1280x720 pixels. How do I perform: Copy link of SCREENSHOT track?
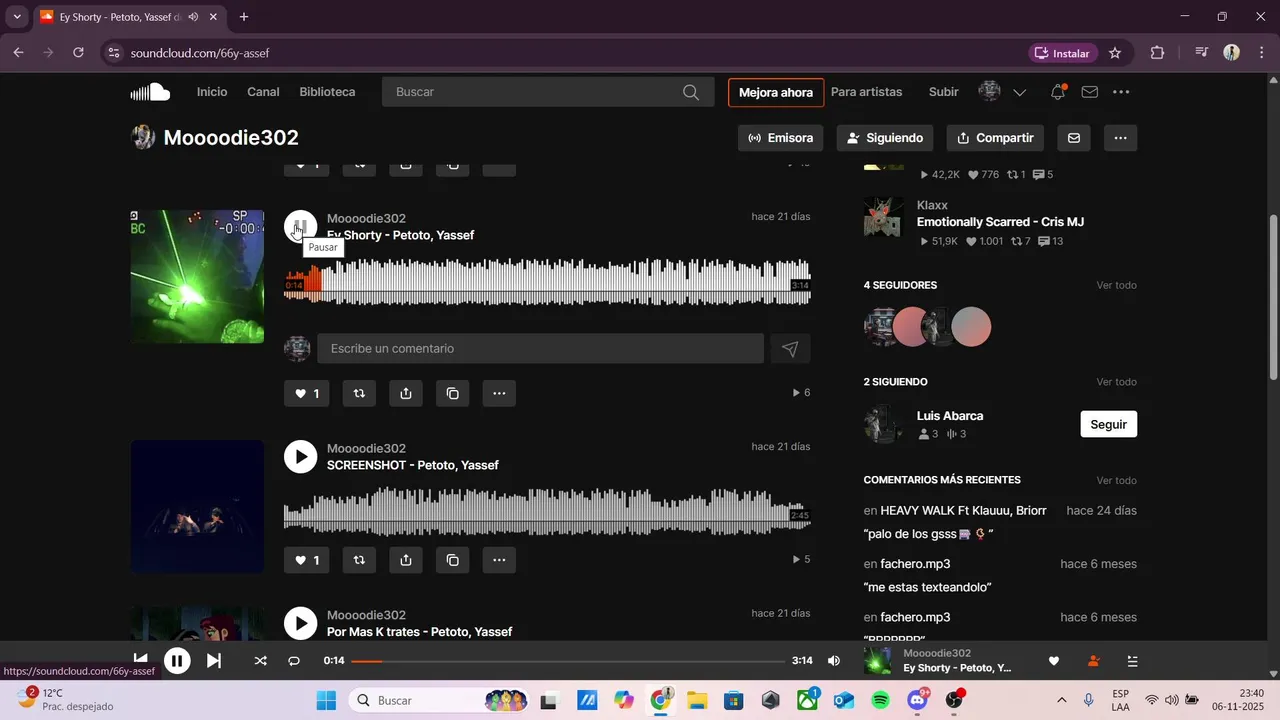[x=452, y=560]
